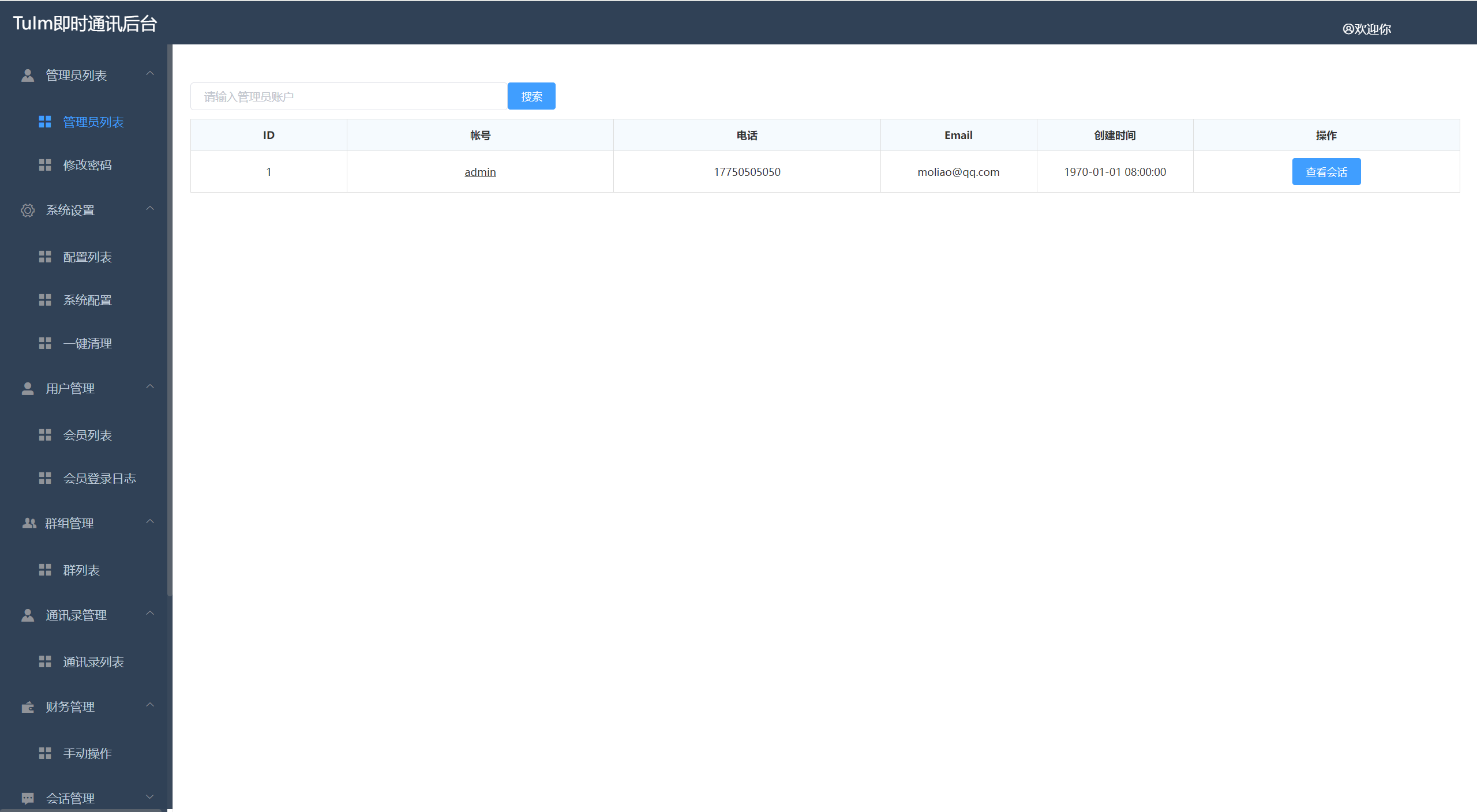Expand the 用户管理 section
This screenshot has height=812, width=1477.
85,387
